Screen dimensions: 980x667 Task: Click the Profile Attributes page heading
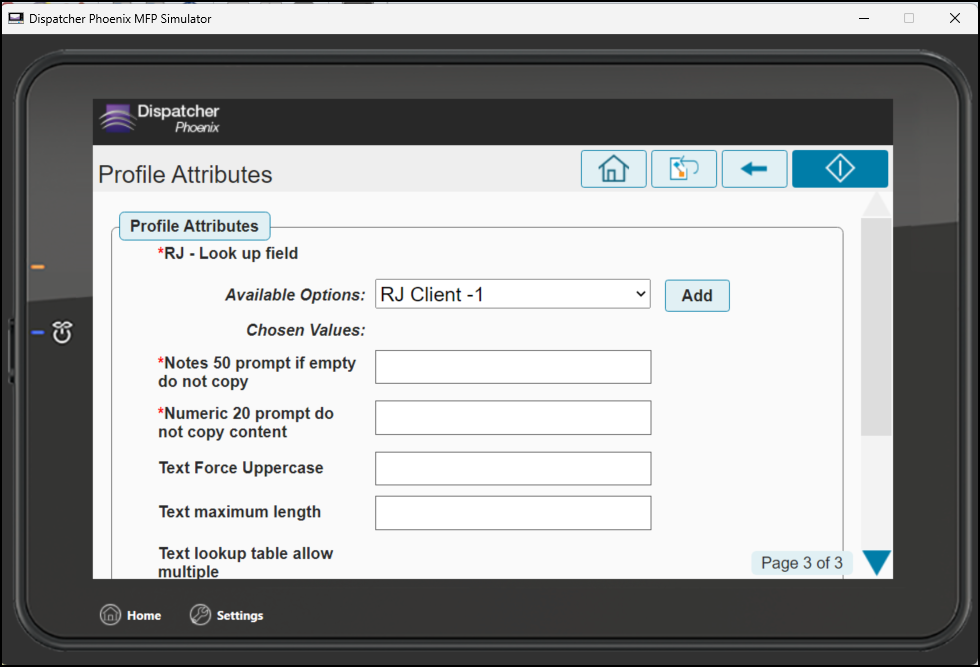(x=185, y=174)
